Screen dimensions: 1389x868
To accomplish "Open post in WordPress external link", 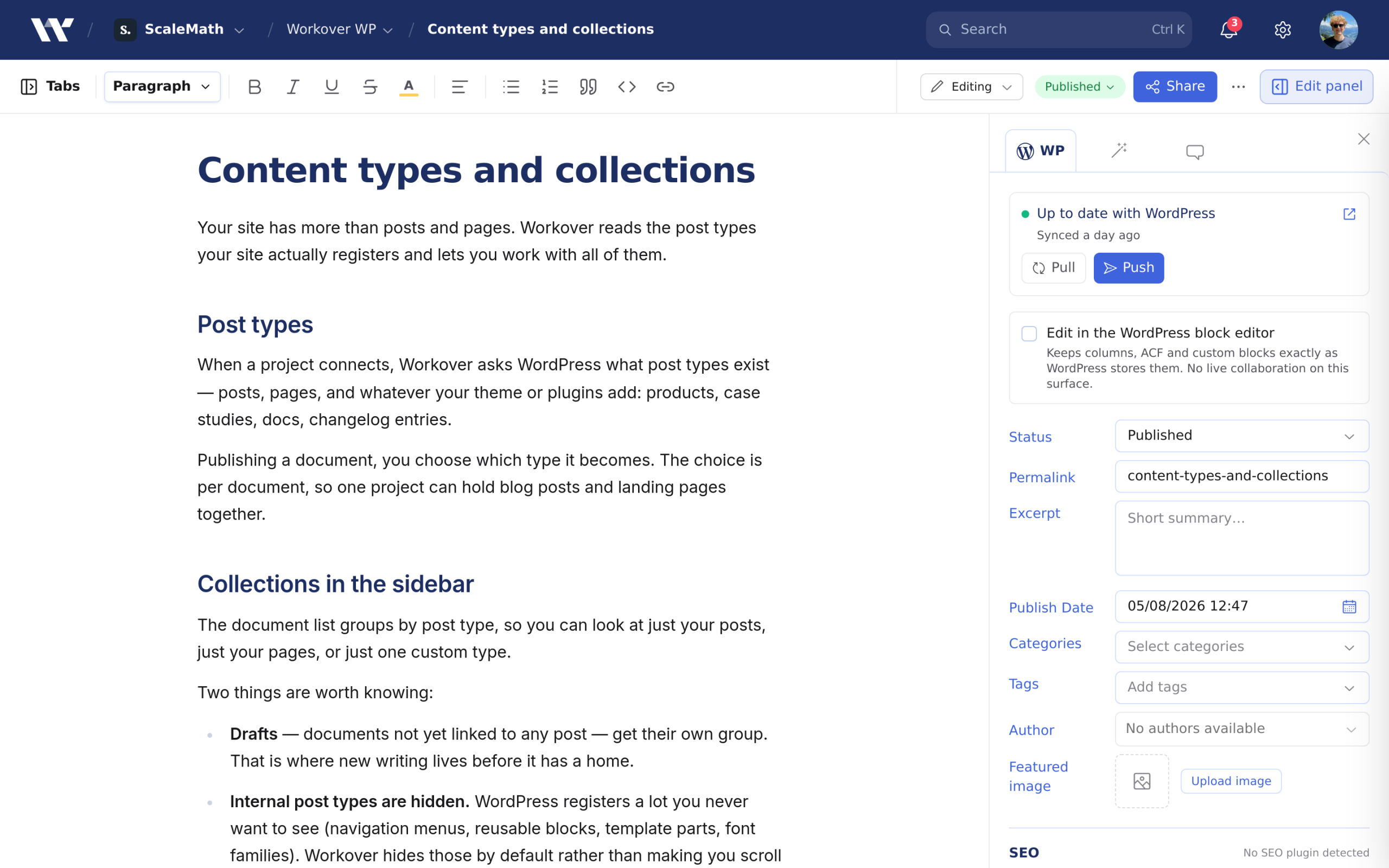I will click(x=1349, y=214).
